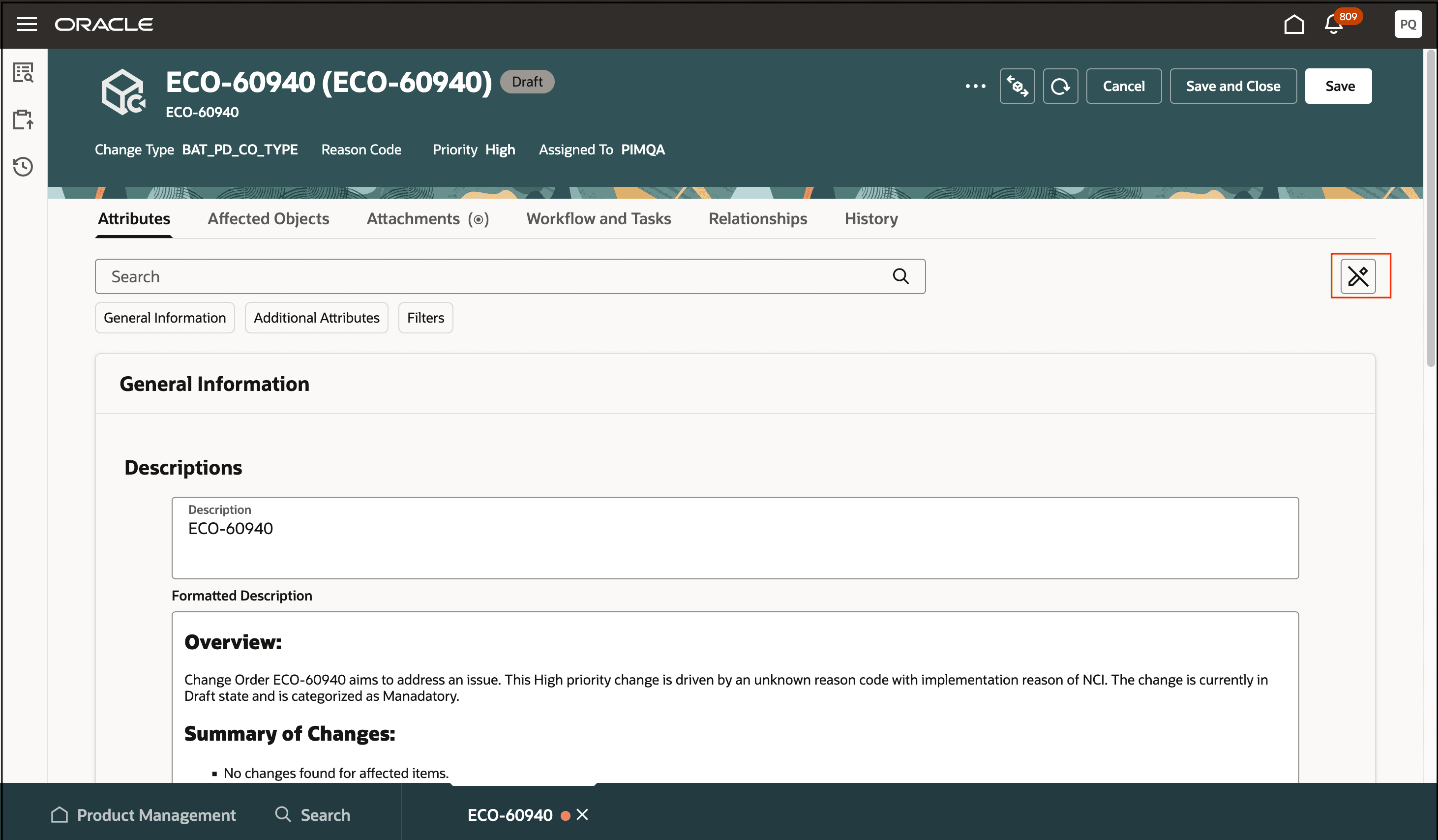Open the history clock icon in the sidebar

click(x=24, y=167)
